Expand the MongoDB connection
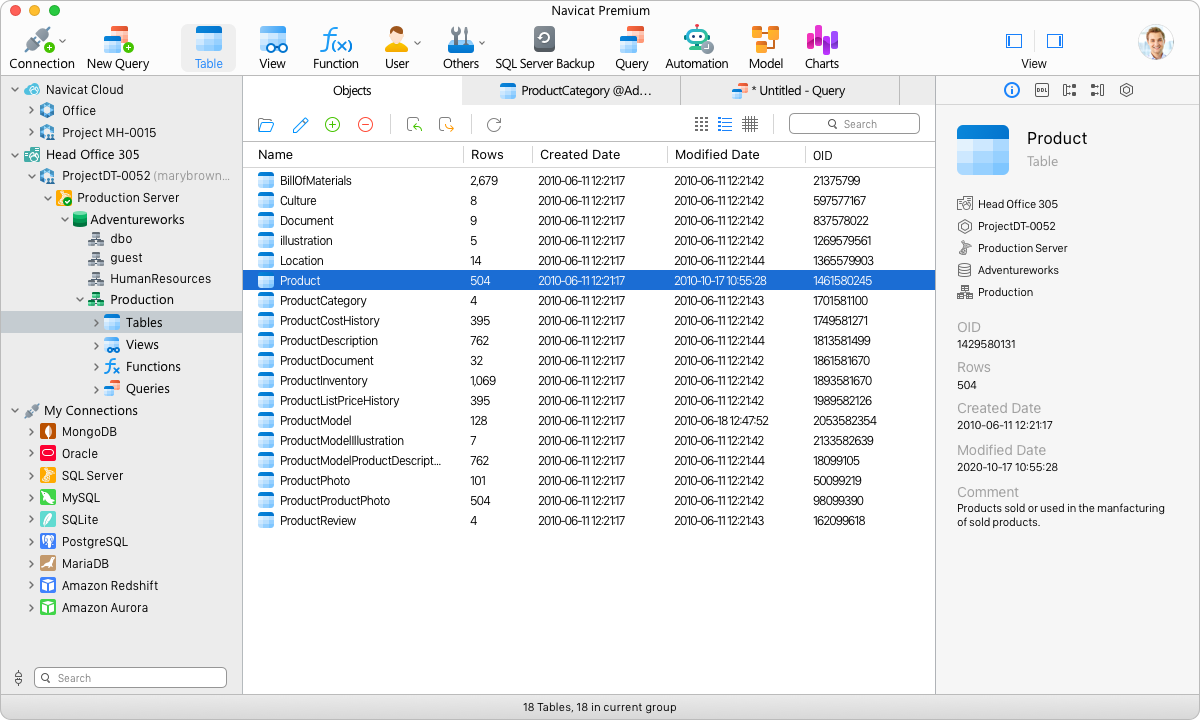Screen dimensions: 1200x720 (x=30, y=431)
